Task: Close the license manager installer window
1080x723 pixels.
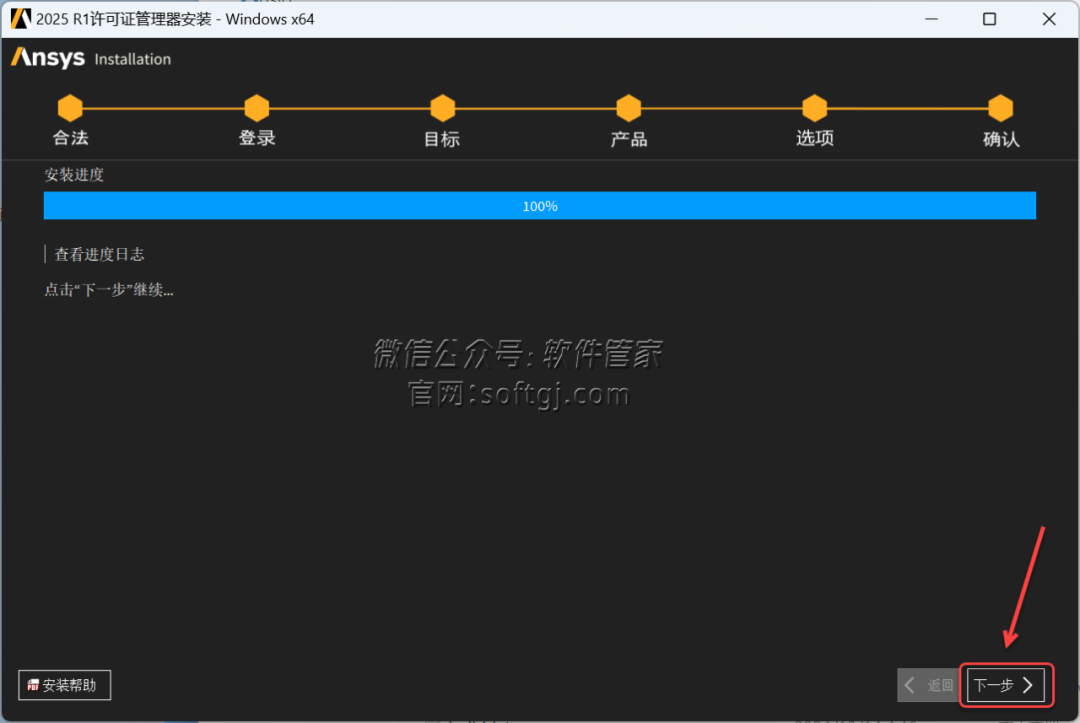Action: pos(1049,19)
